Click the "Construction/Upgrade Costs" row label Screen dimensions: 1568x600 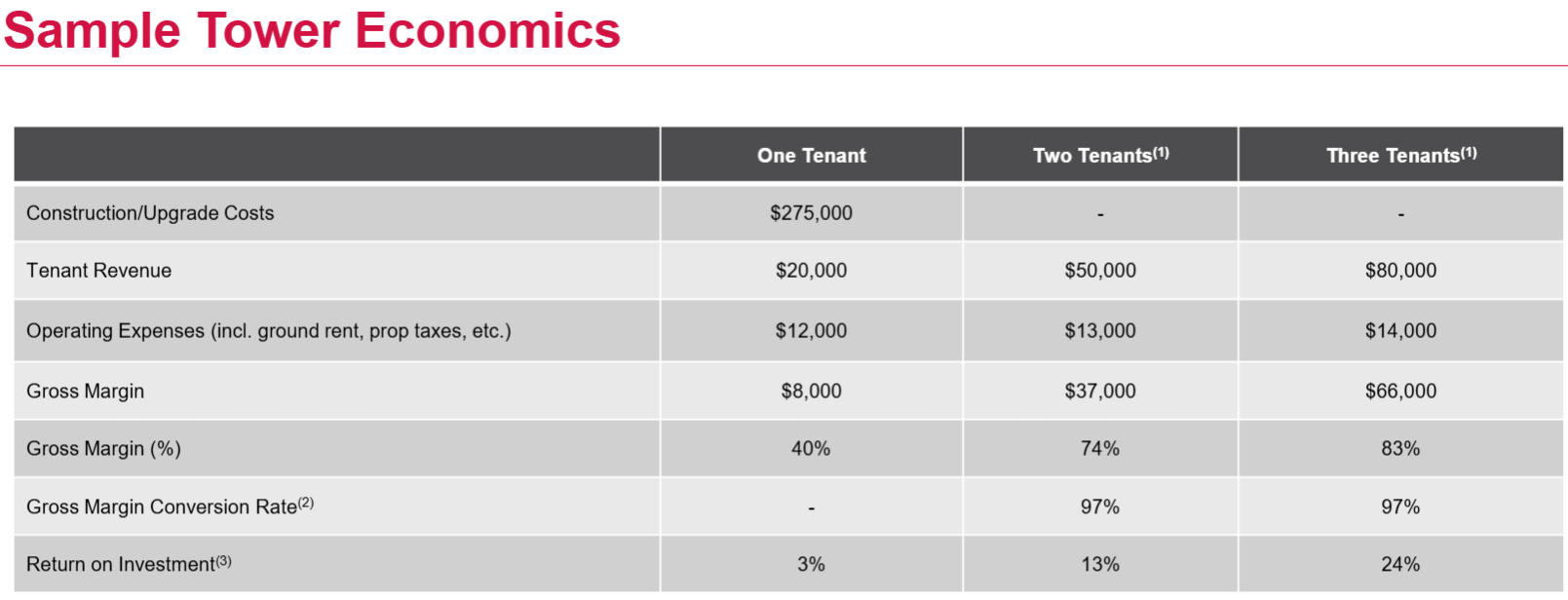coord(150,213)
